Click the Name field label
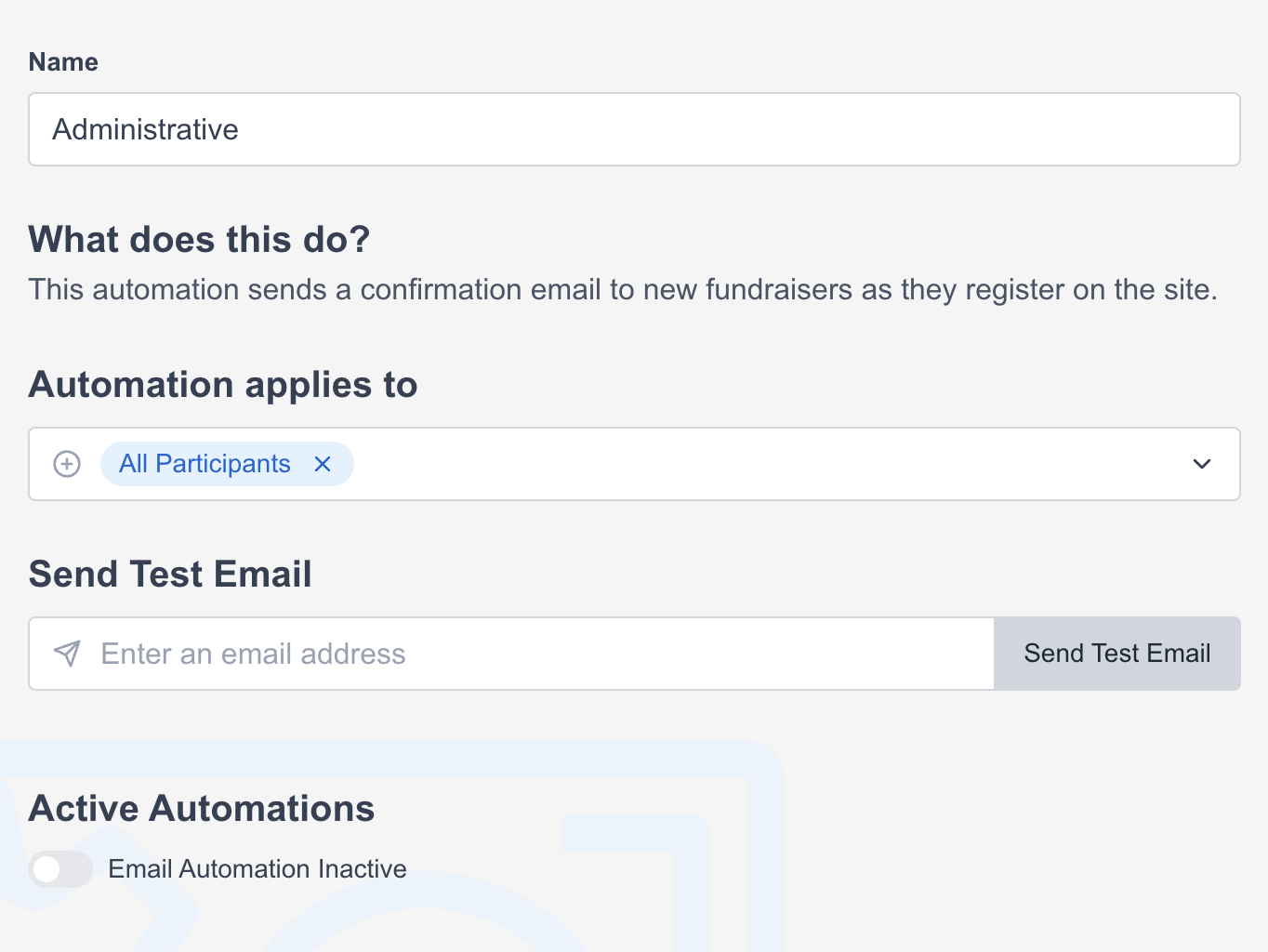Image resolution: width=1268 pixels, height=952 pixels. pyautogui.click(x=63, y=62)
